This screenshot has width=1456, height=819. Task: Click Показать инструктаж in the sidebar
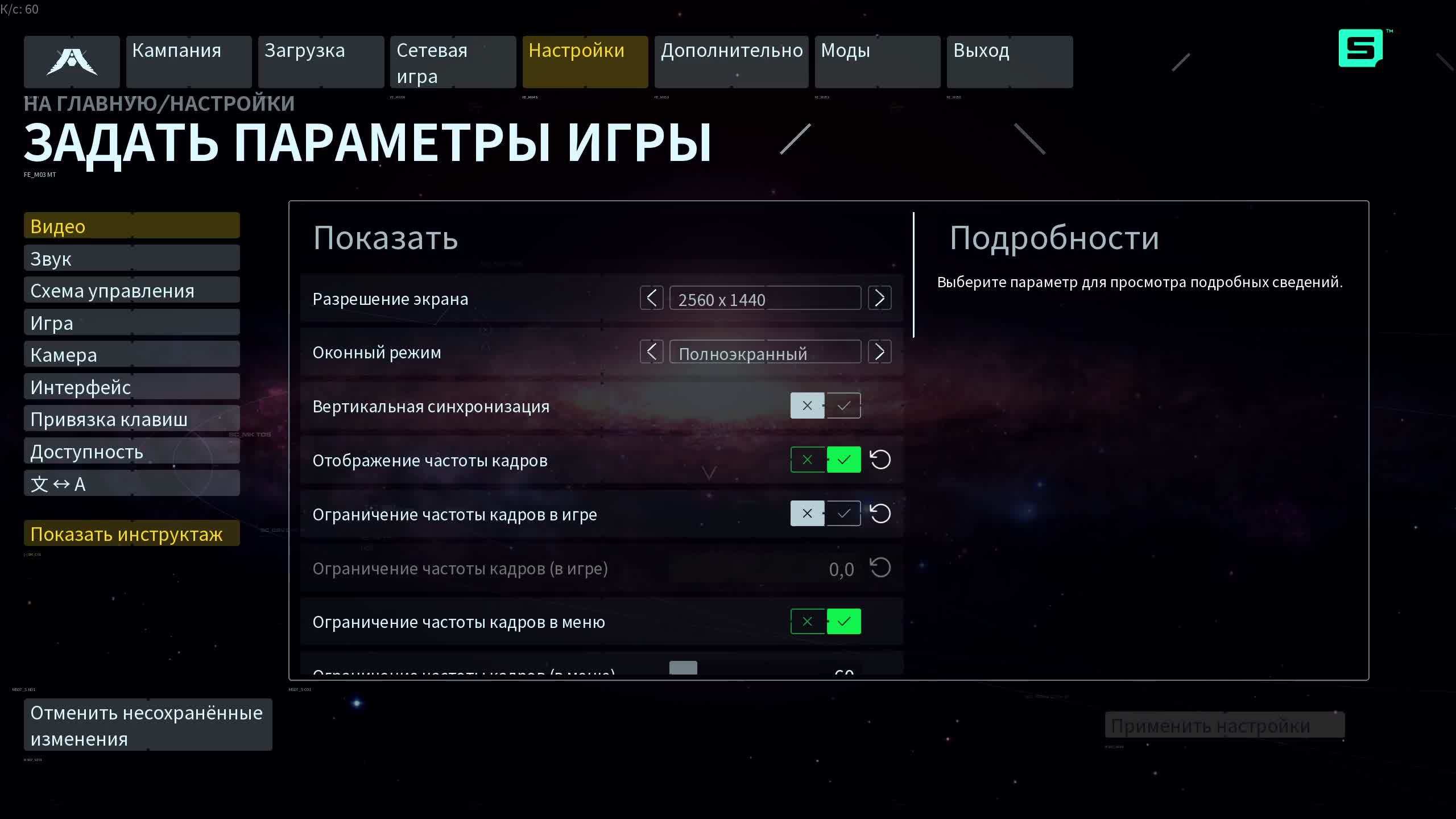tap(131, 533)
